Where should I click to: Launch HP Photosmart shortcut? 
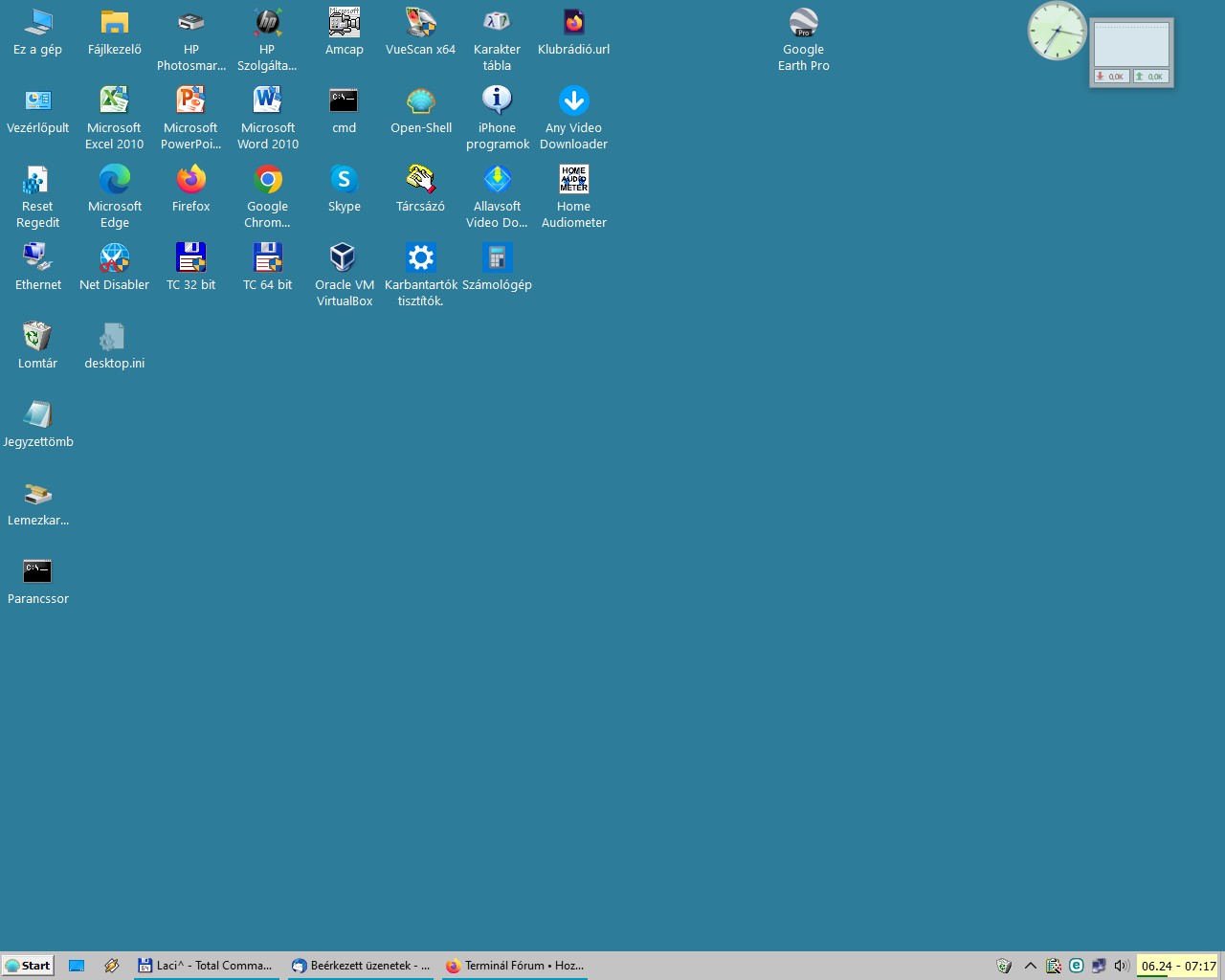191,40
